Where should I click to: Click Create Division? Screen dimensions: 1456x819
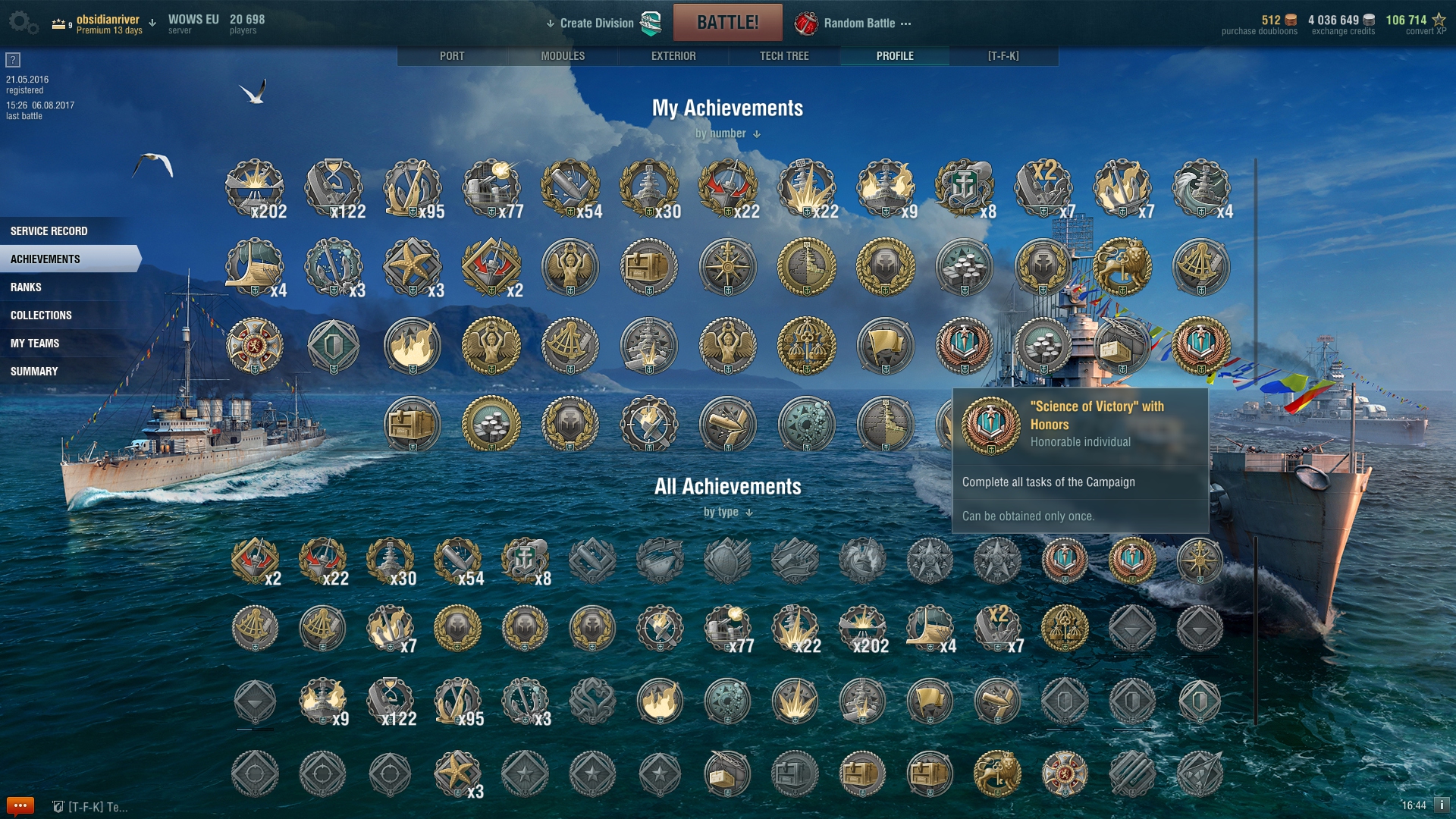597,23
